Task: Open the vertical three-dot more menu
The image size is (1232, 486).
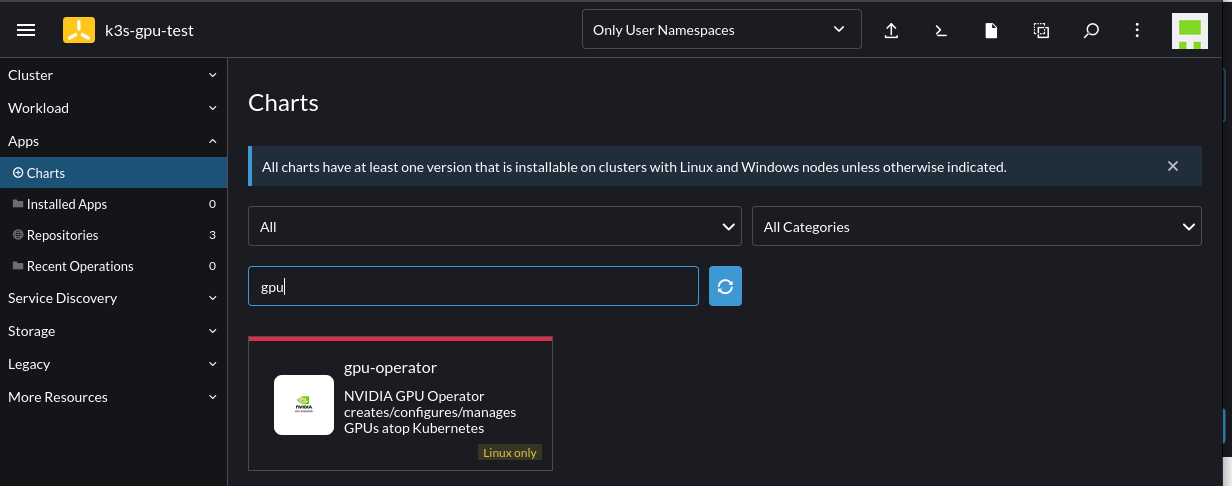Action: tap(1137, 30)
